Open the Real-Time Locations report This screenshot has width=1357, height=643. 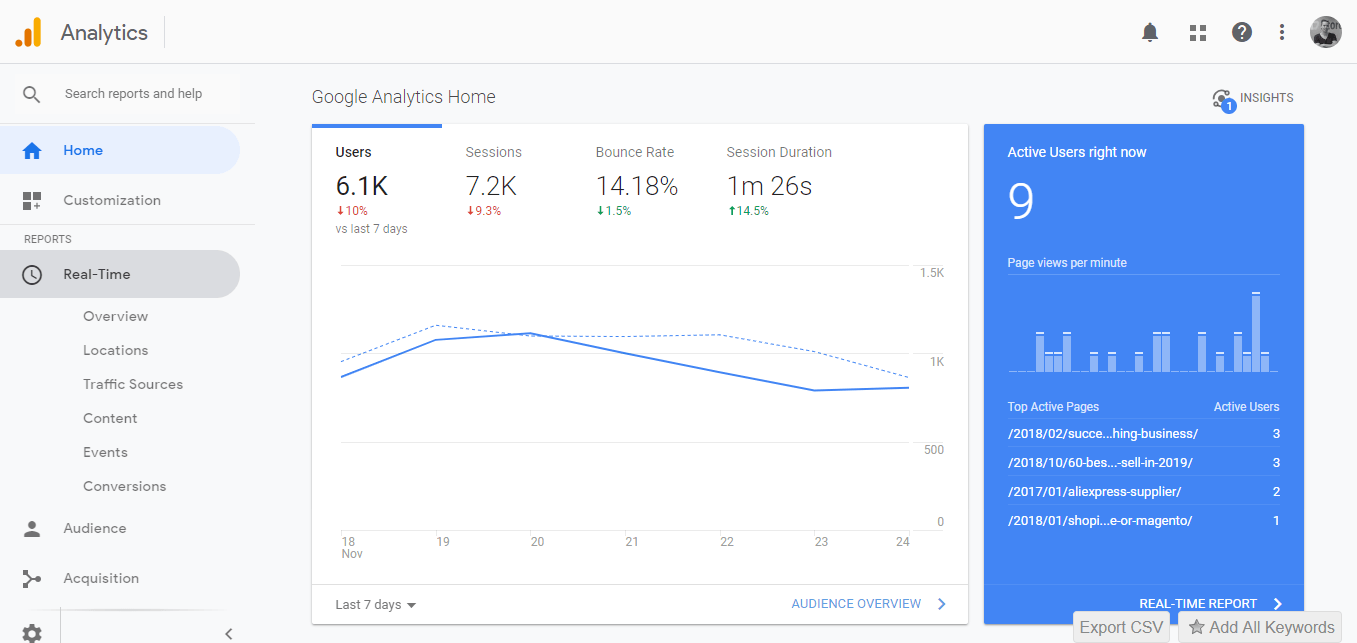coord(115,350)
